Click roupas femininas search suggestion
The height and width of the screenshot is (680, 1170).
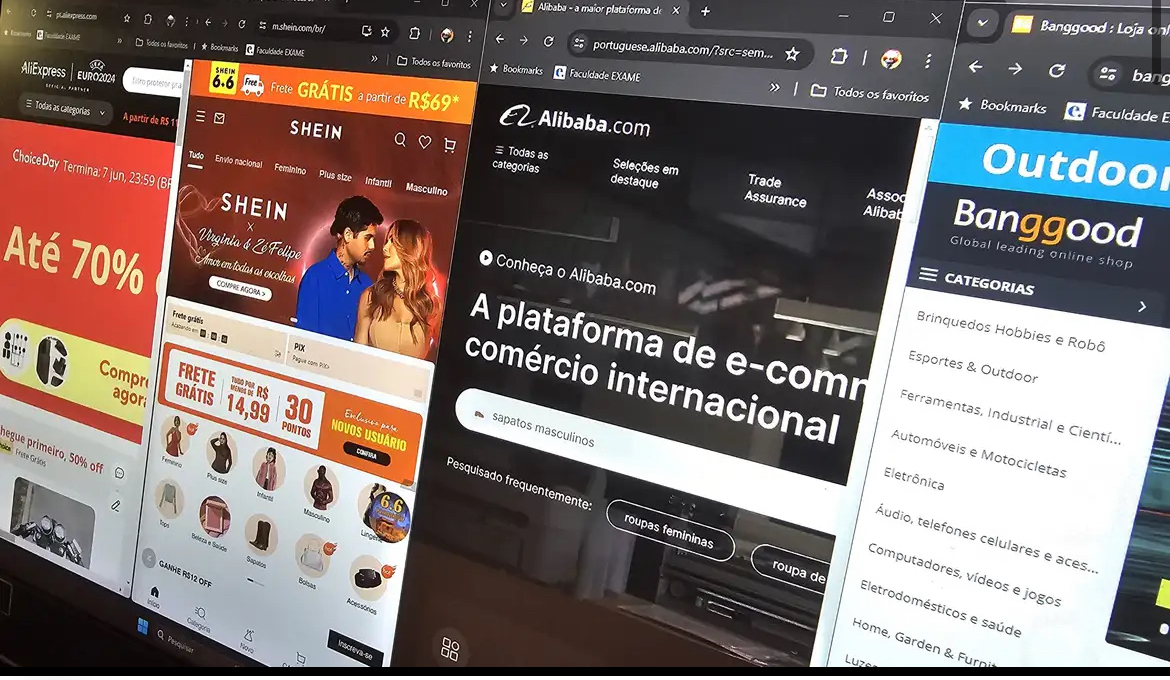click(669, 531)
